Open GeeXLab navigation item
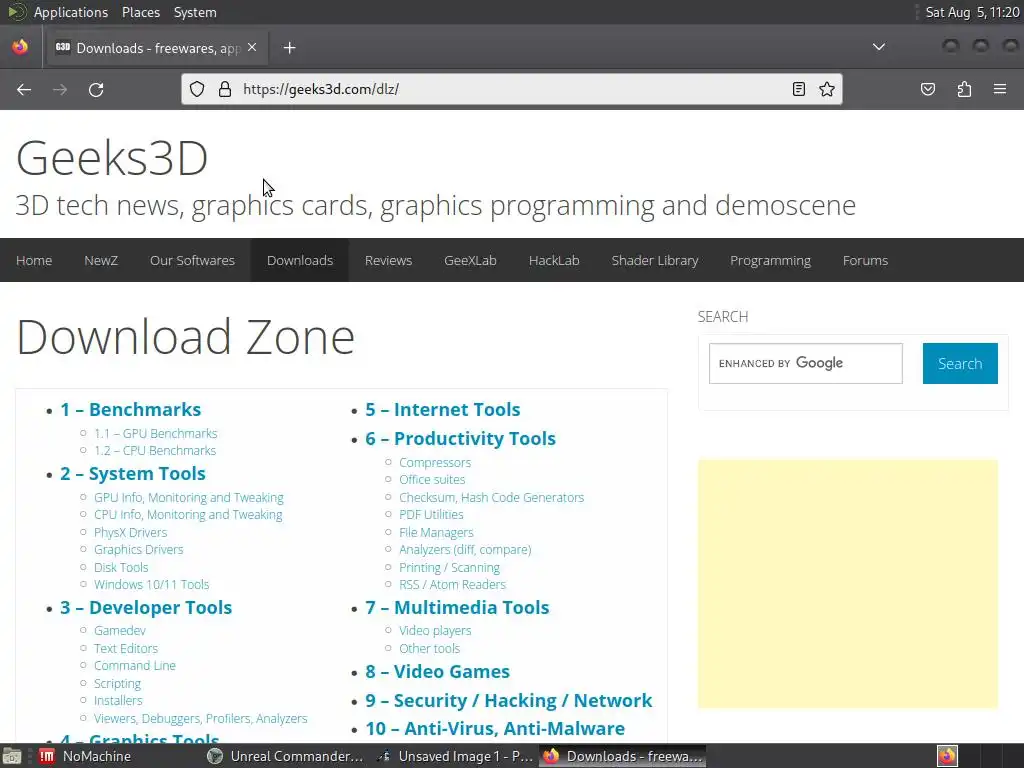This screenshot has width=1024, height=768. click(x=470, y=260)
